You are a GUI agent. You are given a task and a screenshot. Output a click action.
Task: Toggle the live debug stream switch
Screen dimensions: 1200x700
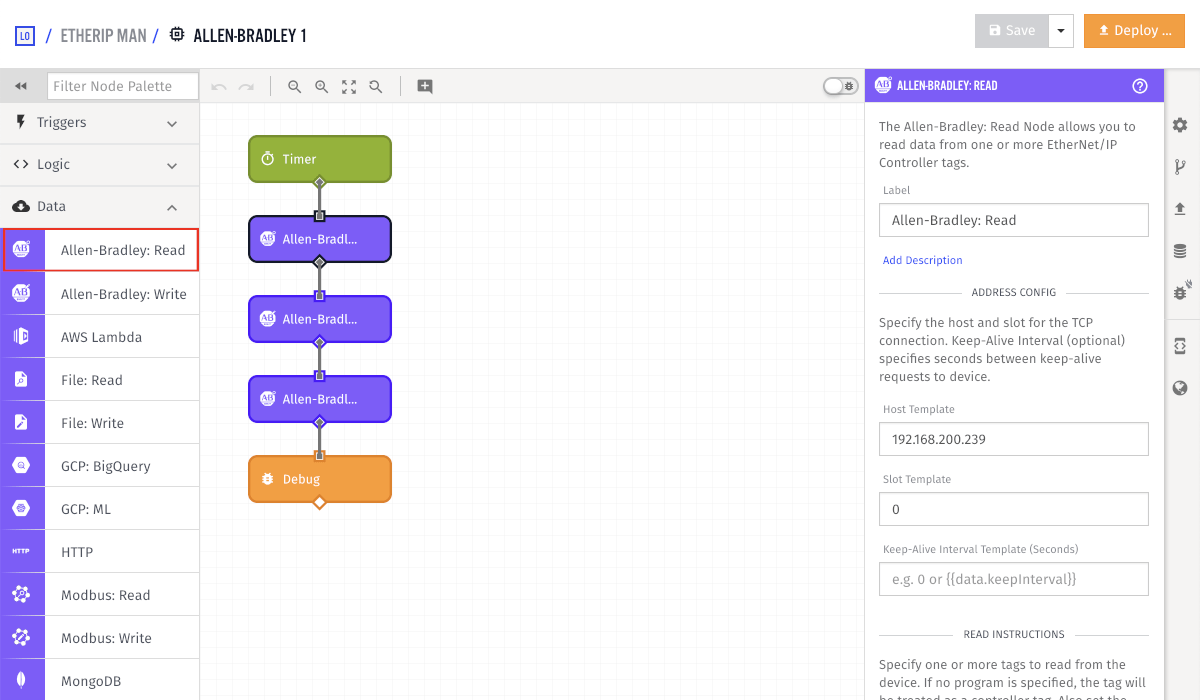[x=841, y=86]
